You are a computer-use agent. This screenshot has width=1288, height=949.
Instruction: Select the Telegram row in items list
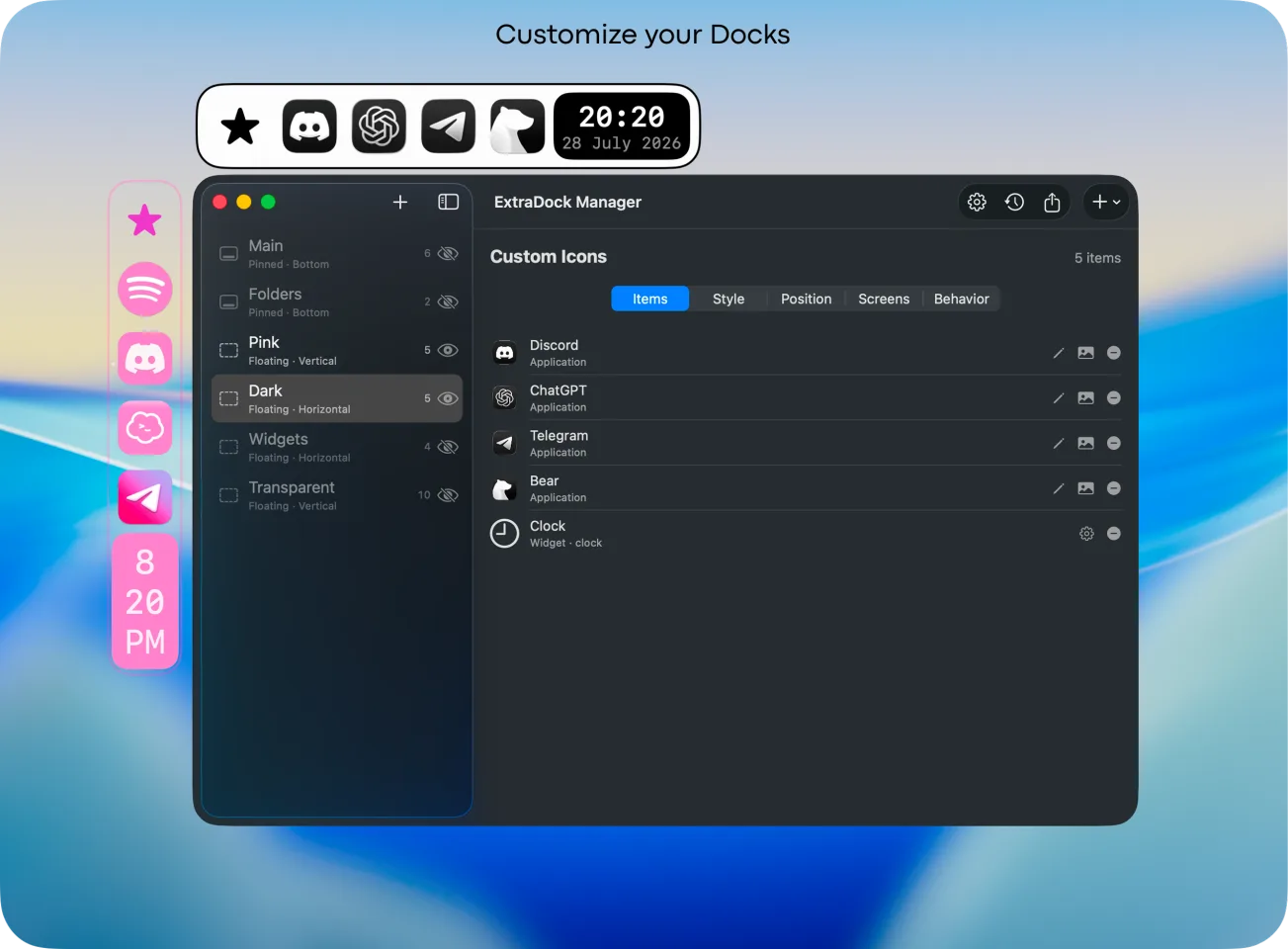[806, 443]
